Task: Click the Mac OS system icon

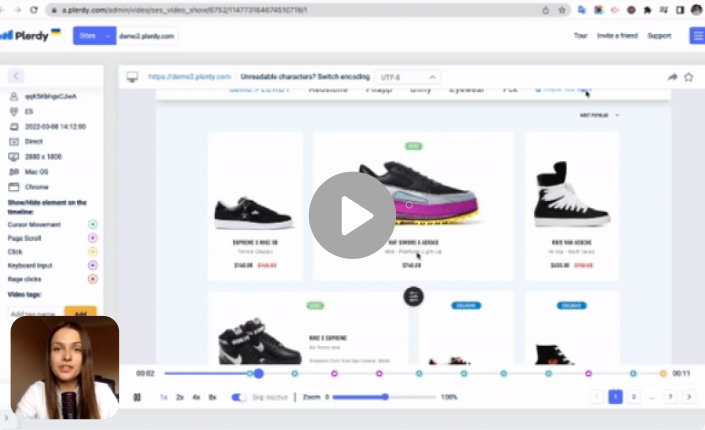Action: [x=14, y=172]
